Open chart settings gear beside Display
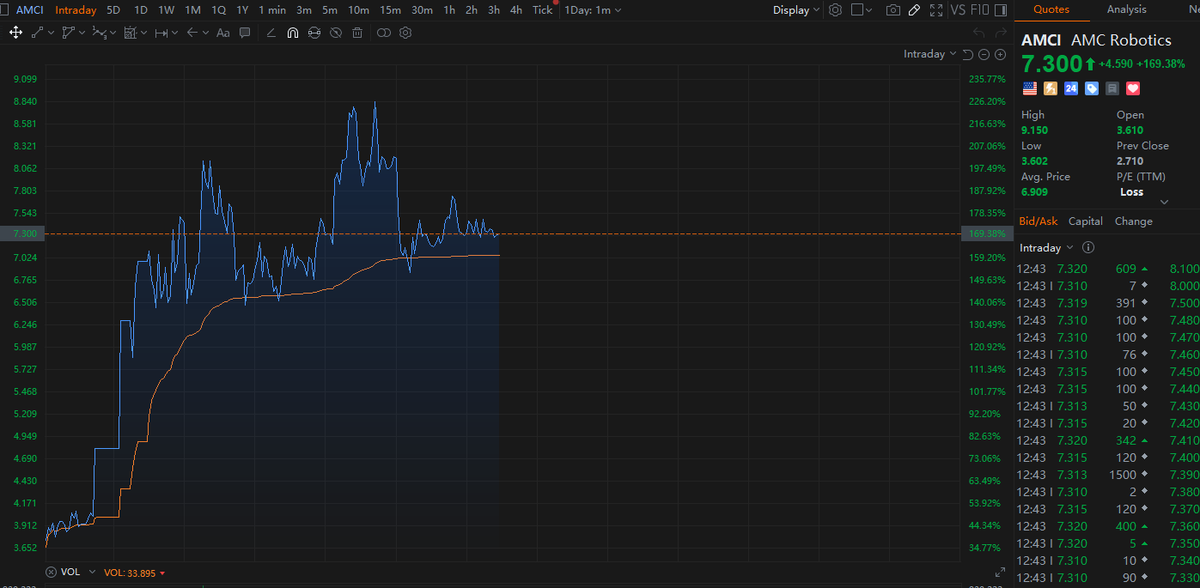Viewport: 1200px width, 588px height. coord(835,10)
